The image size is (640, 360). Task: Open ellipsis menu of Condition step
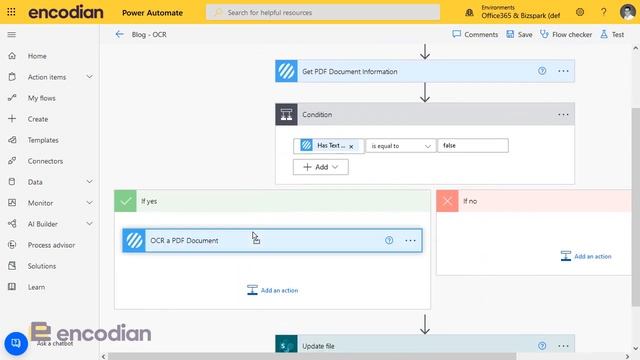point(563,115)
